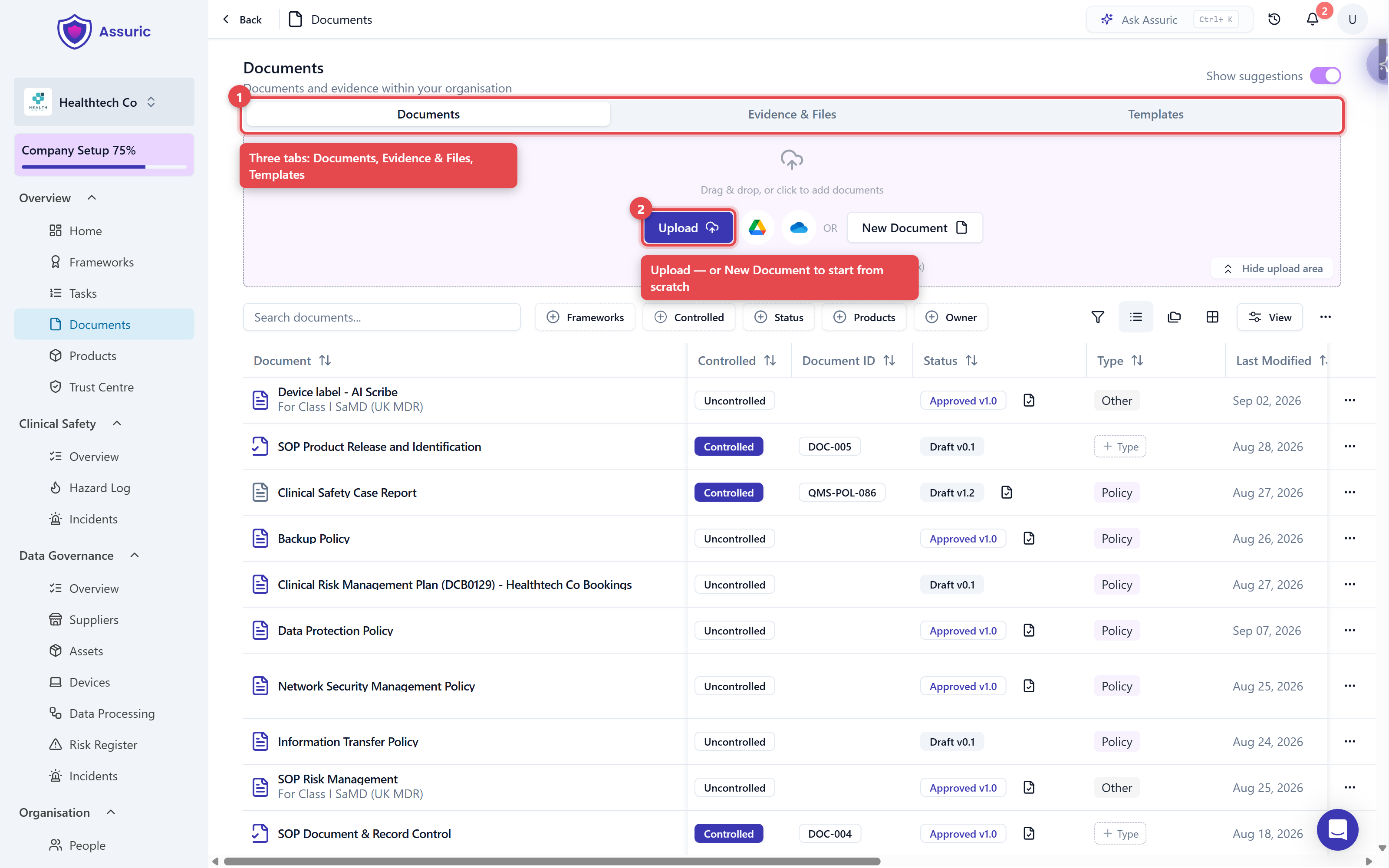This screenshot has height=868, width=1389.
Task: Open approved file icon for SOP Risk Management
Action: click(x=1029, y=788)
